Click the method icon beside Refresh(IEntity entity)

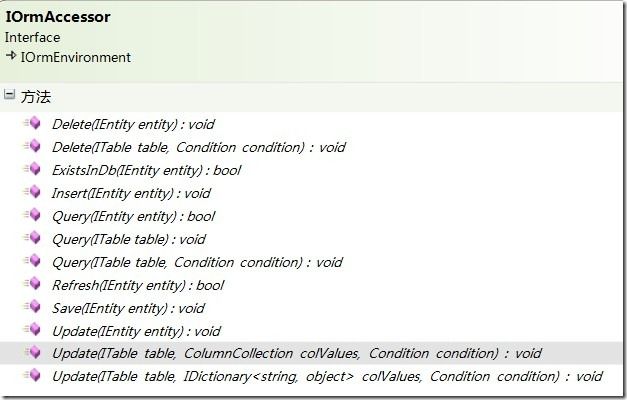click(32, 284)
